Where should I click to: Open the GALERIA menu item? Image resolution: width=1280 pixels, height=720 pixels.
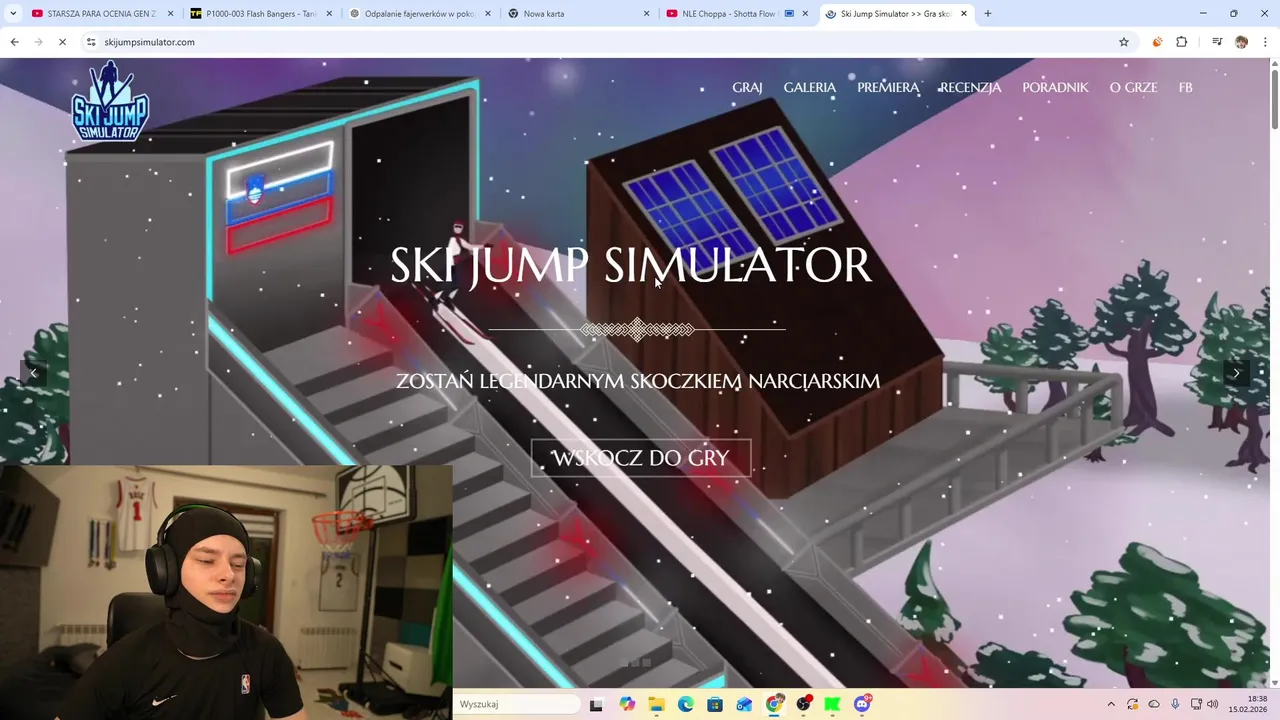tap(810, 88)
